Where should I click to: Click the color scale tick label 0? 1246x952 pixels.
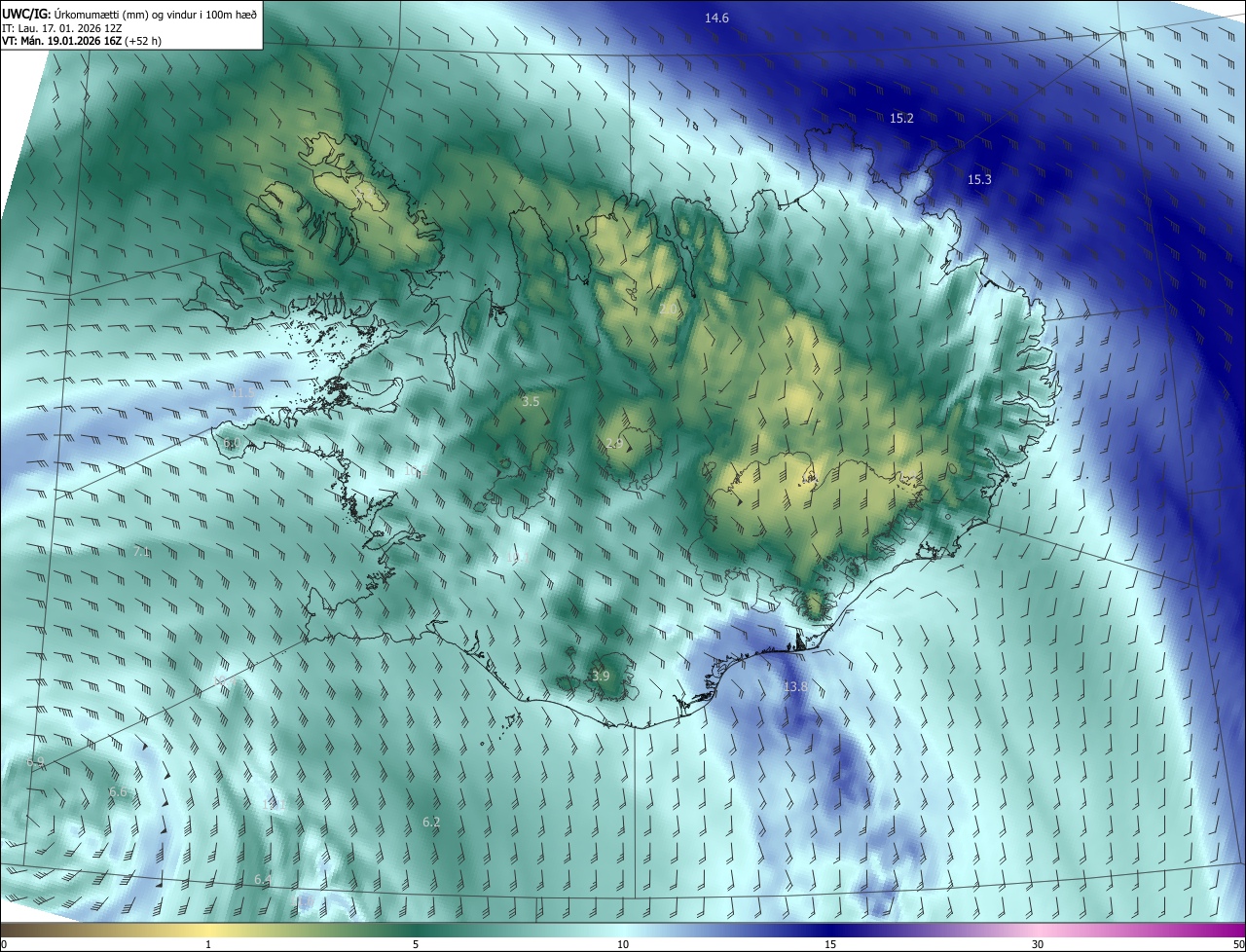pyautogui.click(x=4, y=944)
